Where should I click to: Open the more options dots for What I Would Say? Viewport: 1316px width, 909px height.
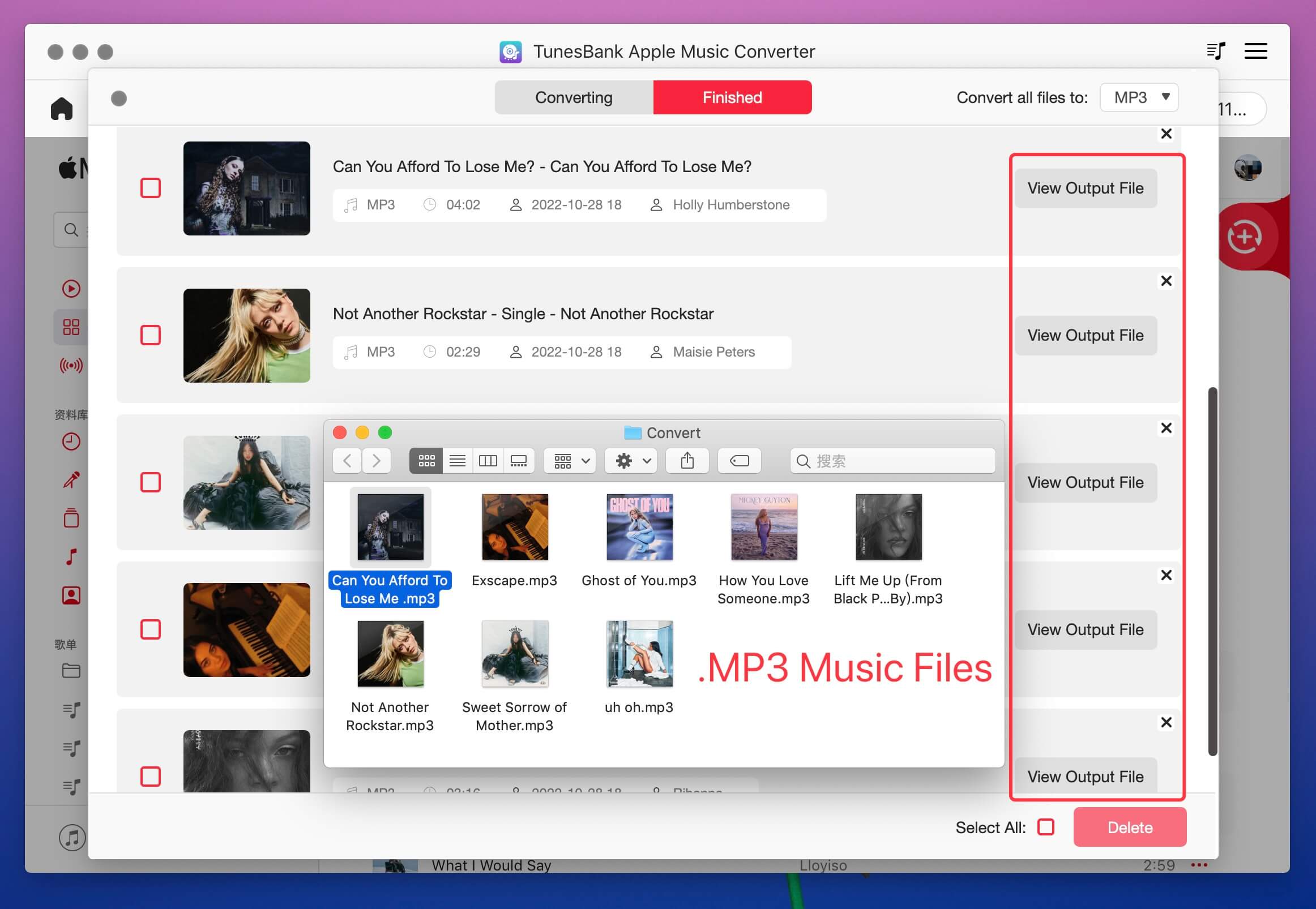1199,865
